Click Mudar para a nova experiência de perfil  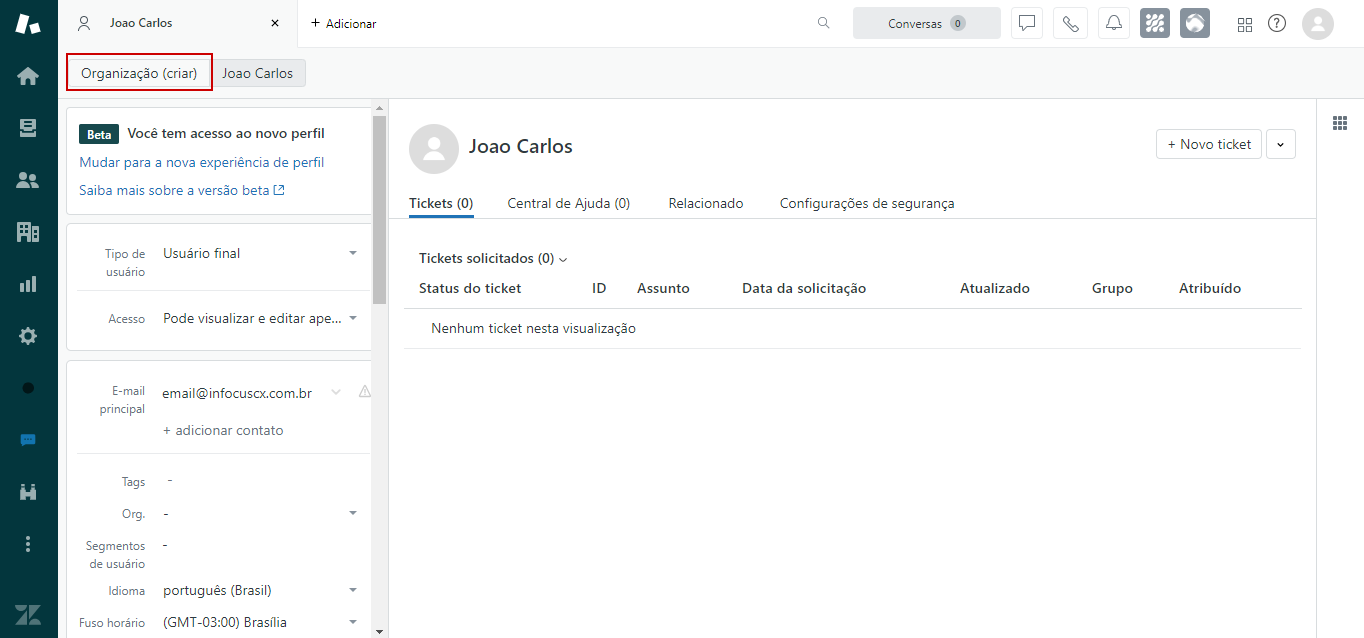[201, 162]
